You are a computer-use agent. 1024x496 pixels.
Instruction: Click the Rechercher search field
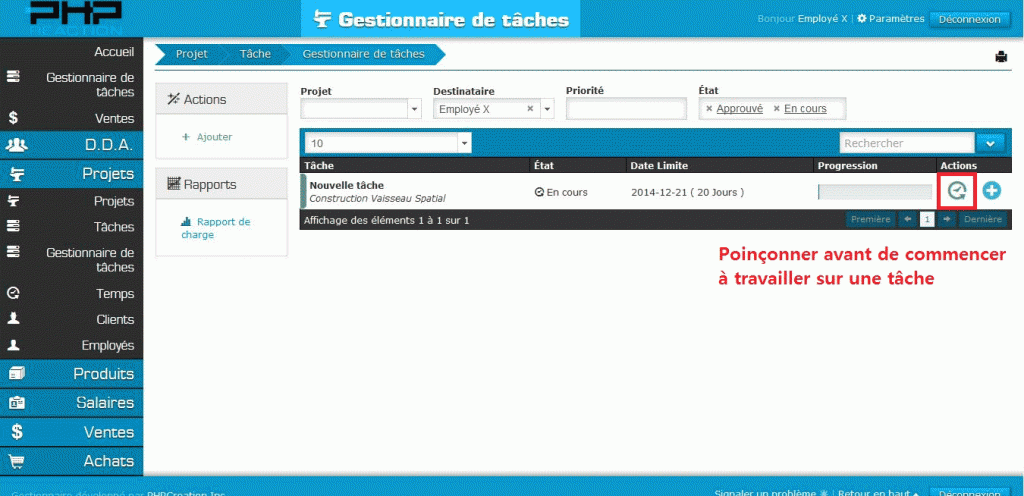906,144
